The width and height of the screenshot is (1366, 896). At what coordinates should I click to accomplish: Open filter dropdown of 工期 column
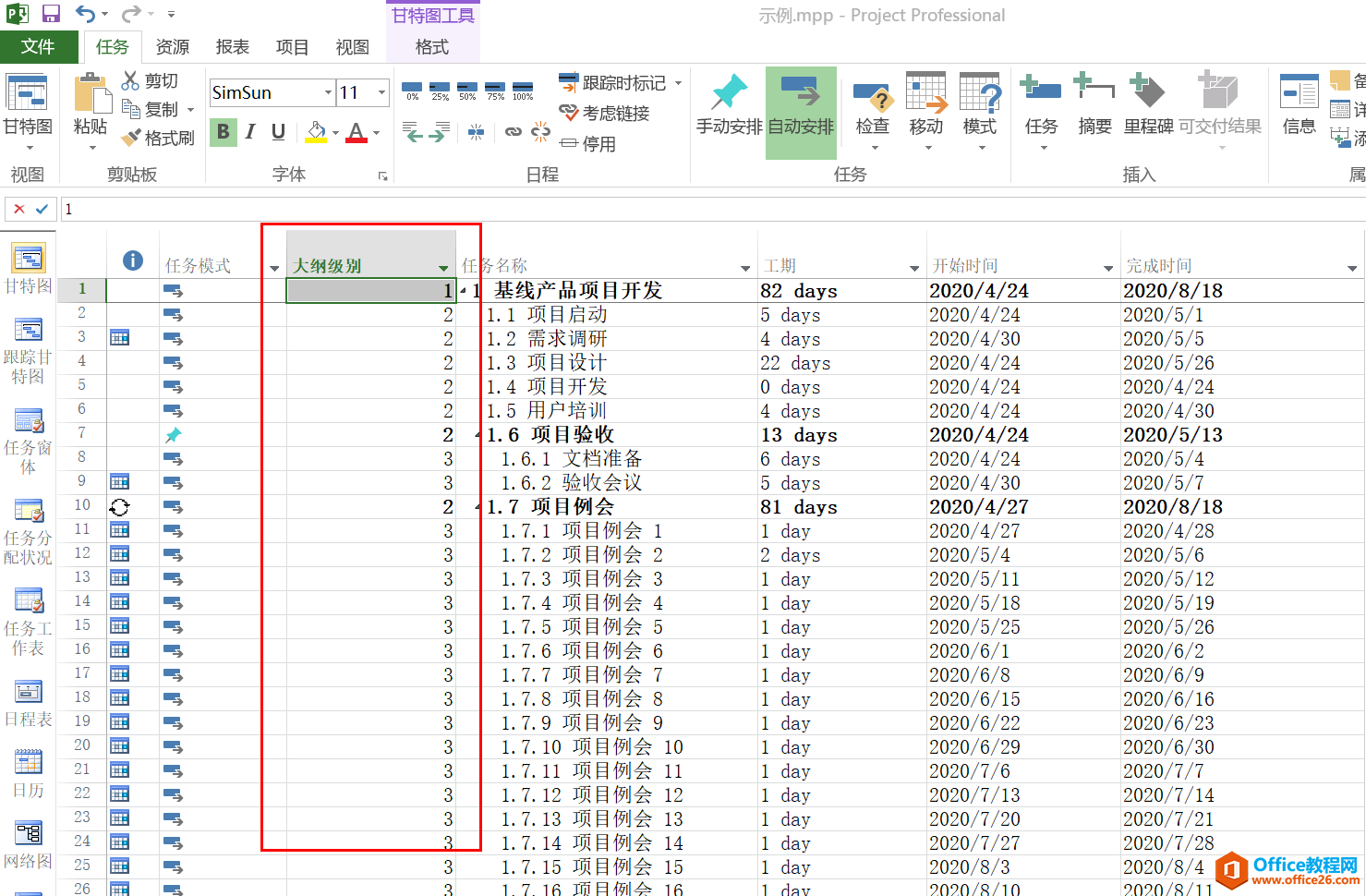coord(914,268)
